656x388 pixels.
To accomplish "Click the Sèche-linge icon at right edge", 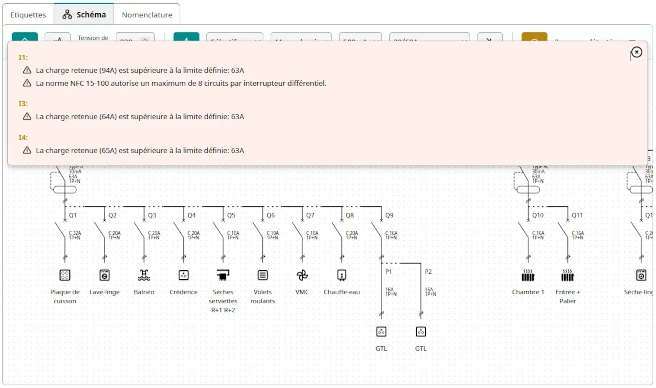I will tap(641, 275).
